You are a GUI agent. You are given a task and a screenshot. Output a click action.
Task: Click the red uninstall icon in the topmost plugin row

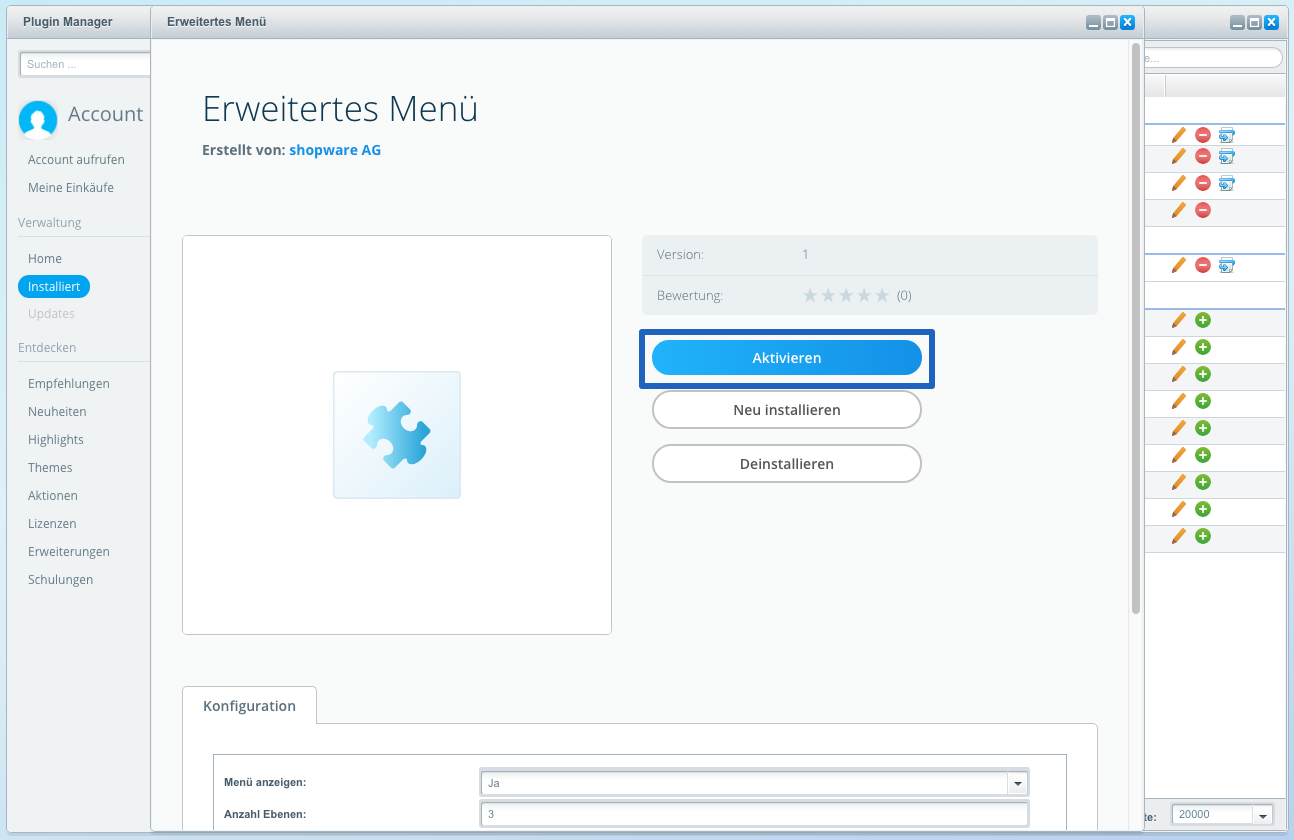pyautogui.click(x=1203, y=134)
